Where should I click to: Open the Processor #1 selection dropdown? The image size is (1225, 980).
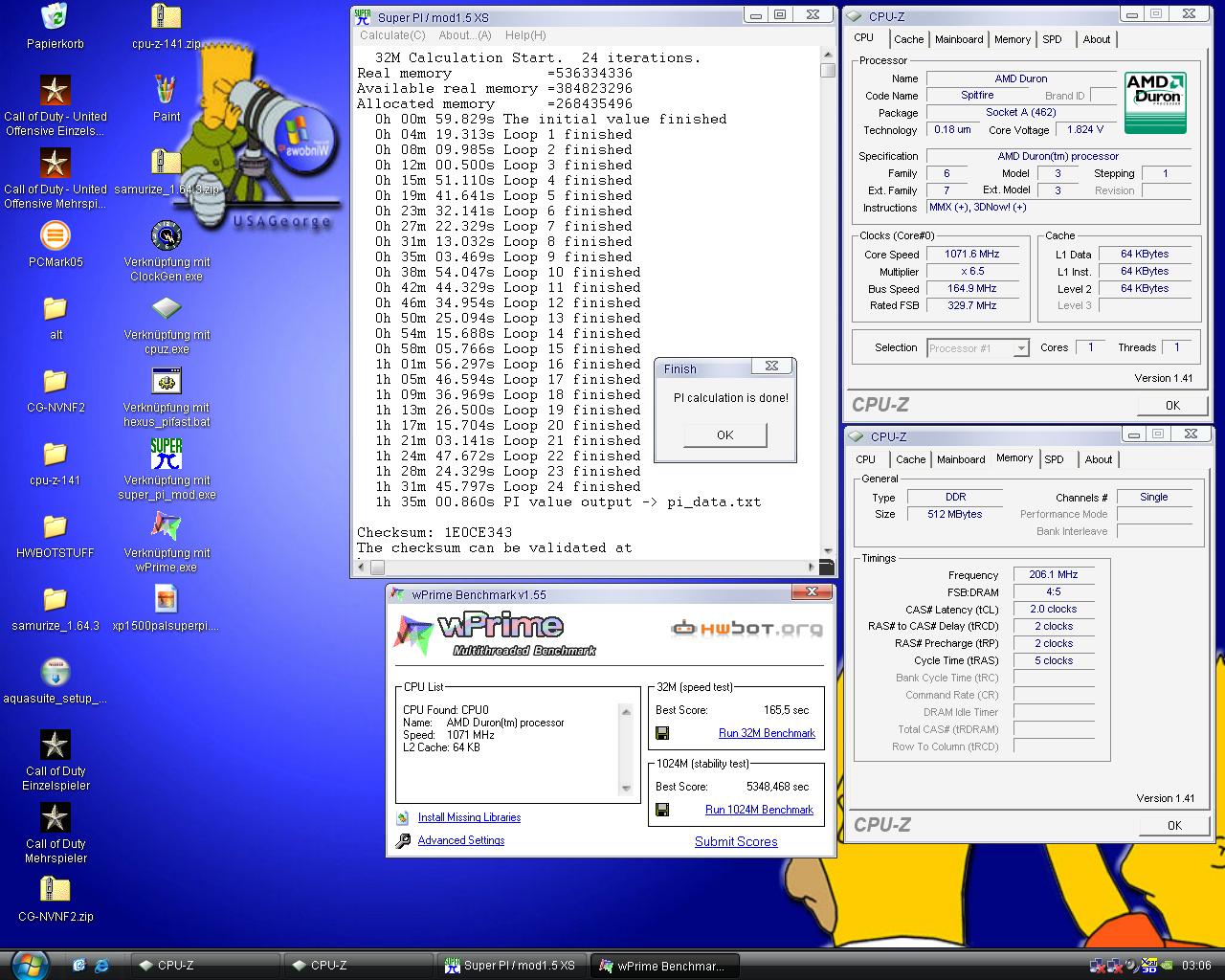(977, 348)
